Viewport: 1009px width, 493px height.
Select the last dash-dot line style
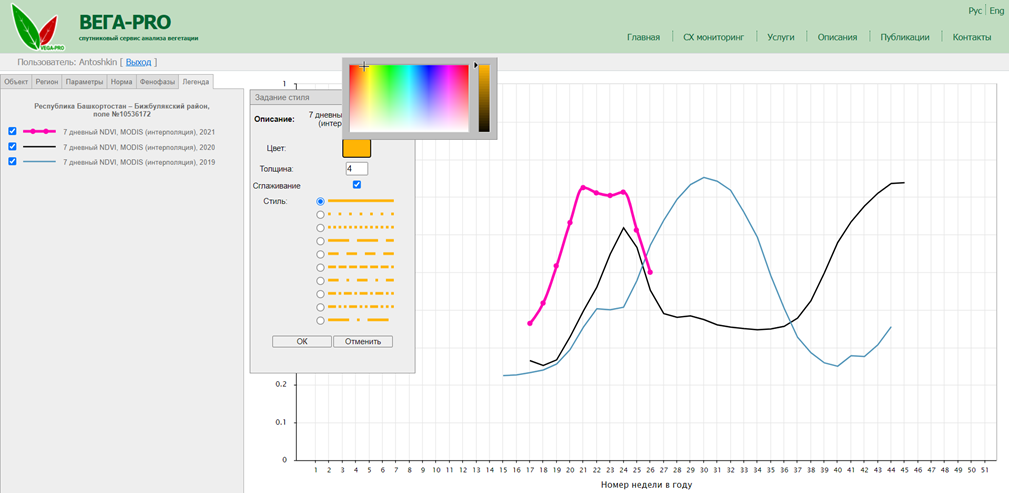tap(320, 321)
